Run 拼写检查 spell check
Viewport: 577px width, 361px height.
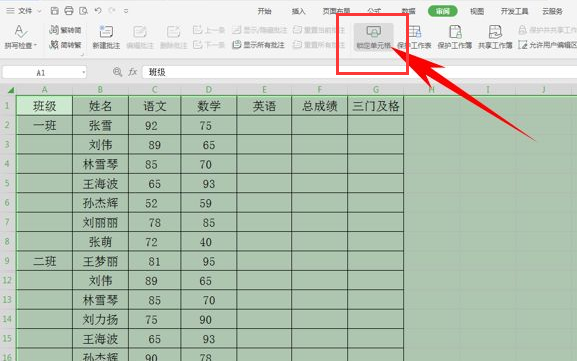pyautogui.click(x=20, y=36)
